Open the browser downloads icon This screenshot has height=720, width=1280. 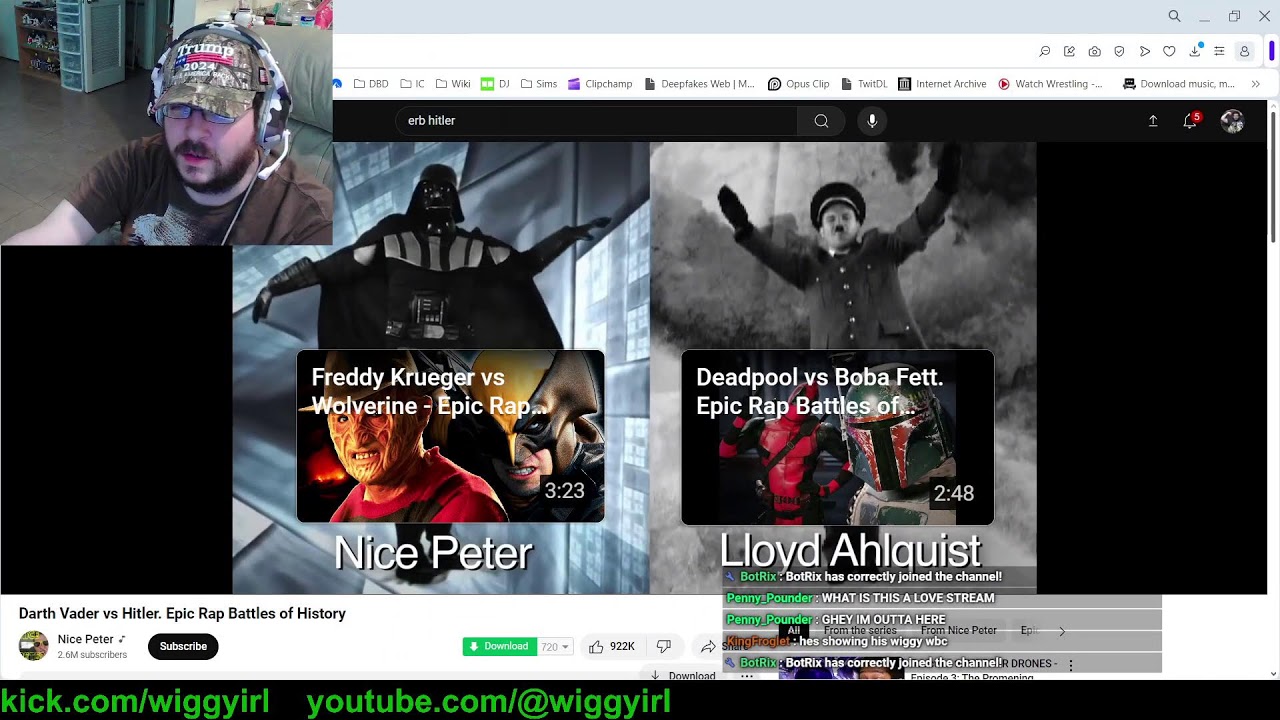point(1194,51)
